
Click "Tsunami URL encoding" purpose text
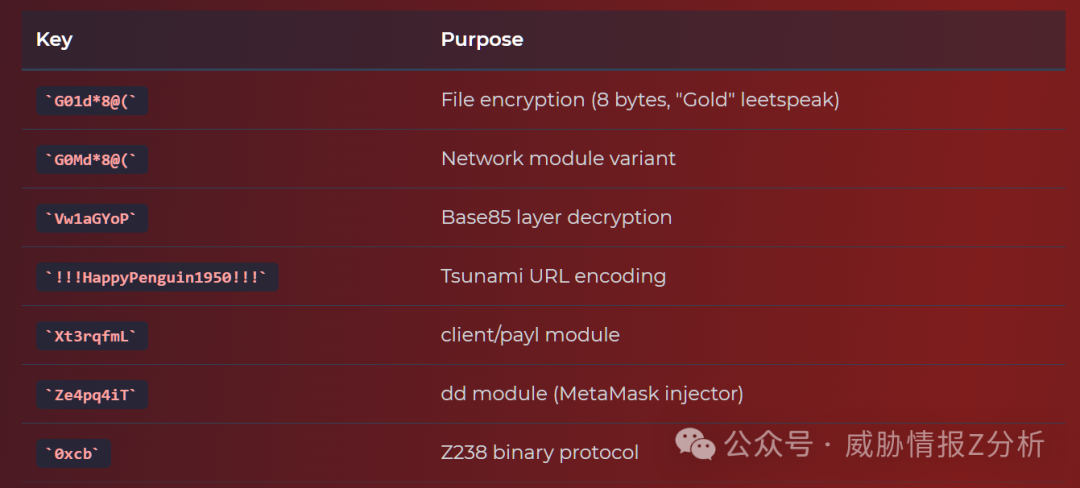coord(553,276)
